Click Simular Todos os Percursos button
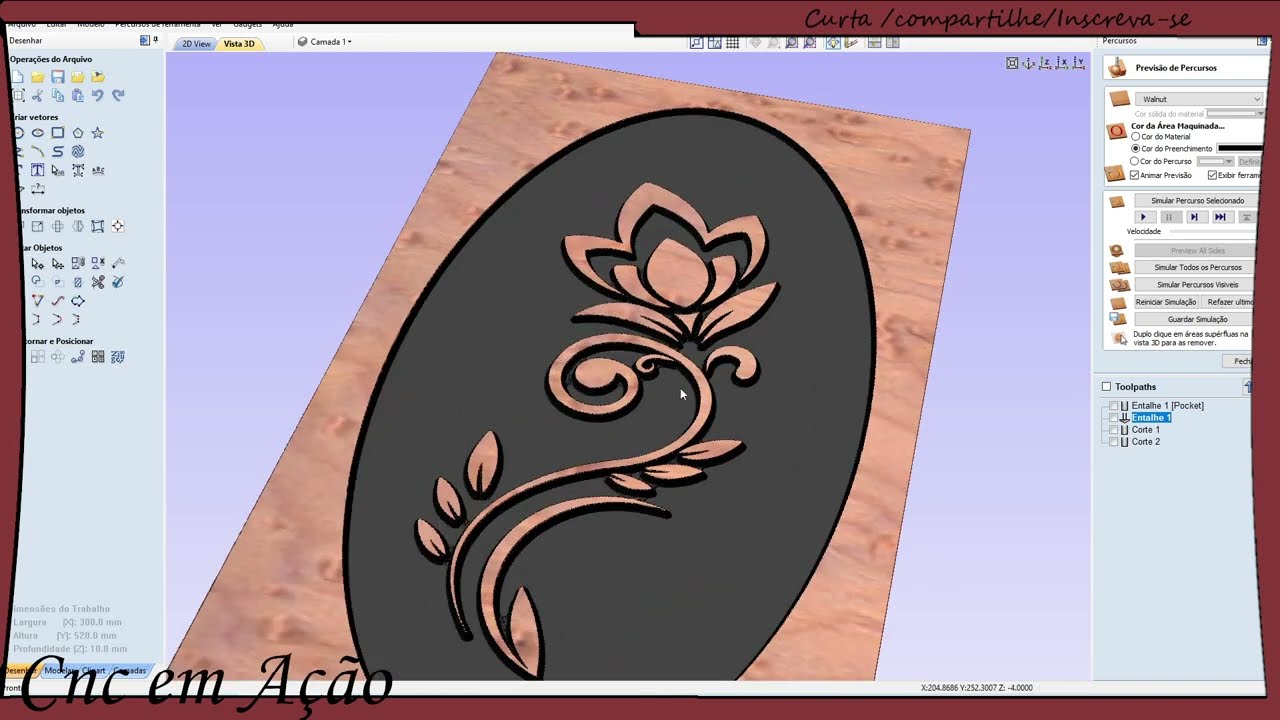 coord(1197,268)
